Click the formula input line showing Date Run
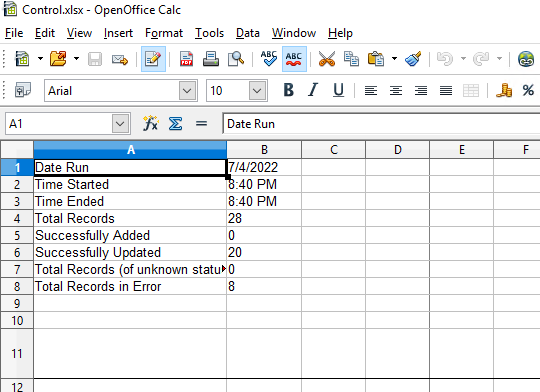Screen dimensions: 540x392 click(381, 124)
